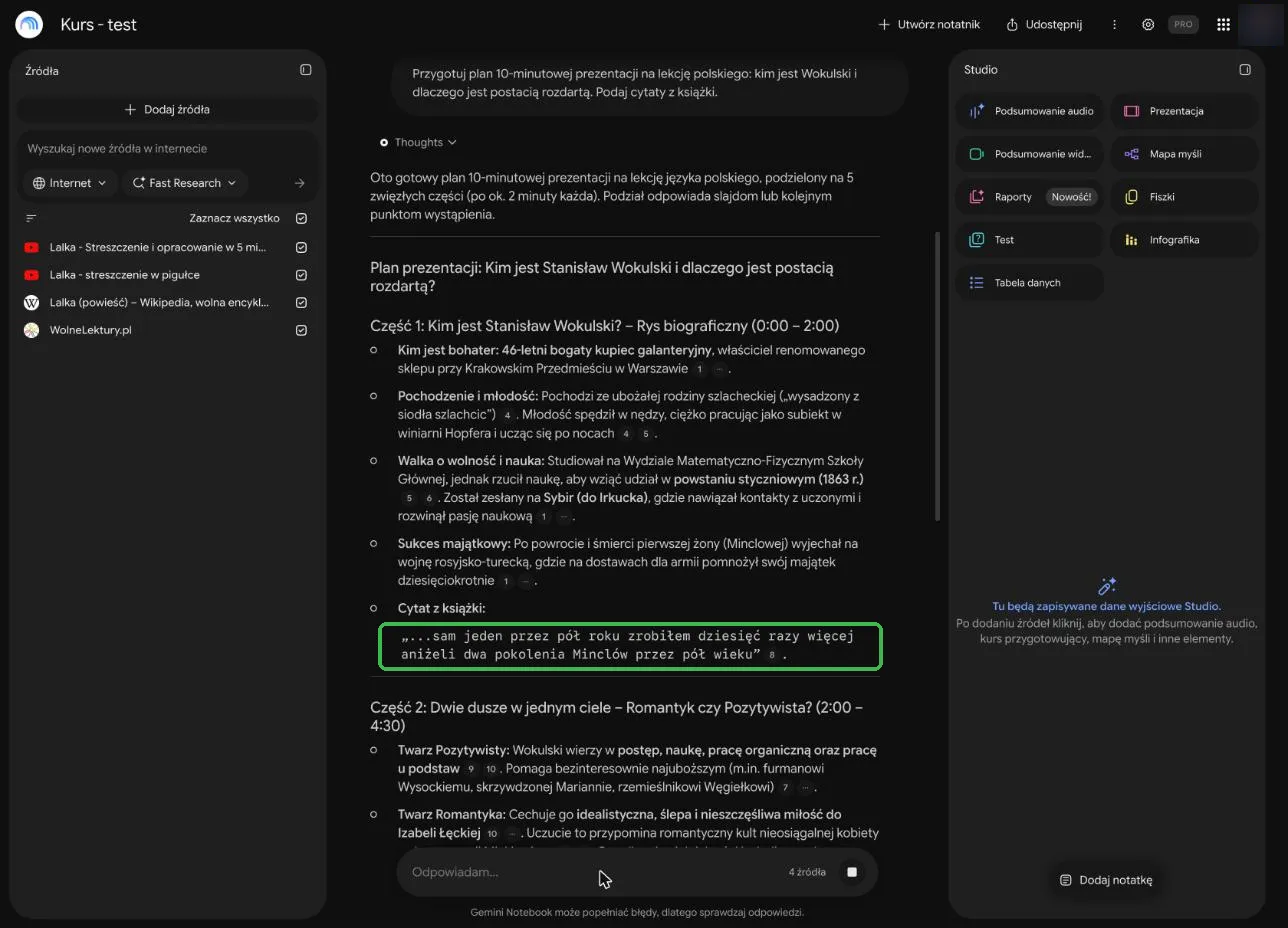Click Utwórz notatnik button
1288x928 pixels.
tap(929, 25)
